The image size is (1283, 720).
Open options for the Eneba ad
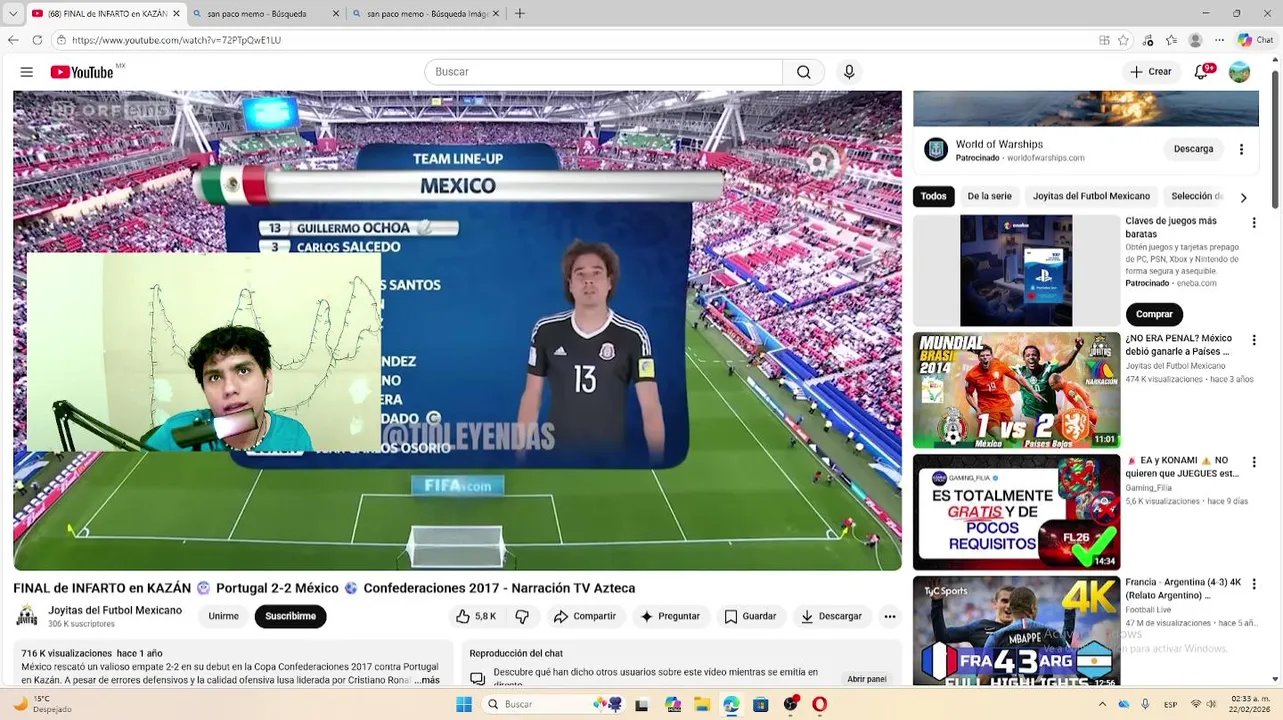coord(1254,223)
